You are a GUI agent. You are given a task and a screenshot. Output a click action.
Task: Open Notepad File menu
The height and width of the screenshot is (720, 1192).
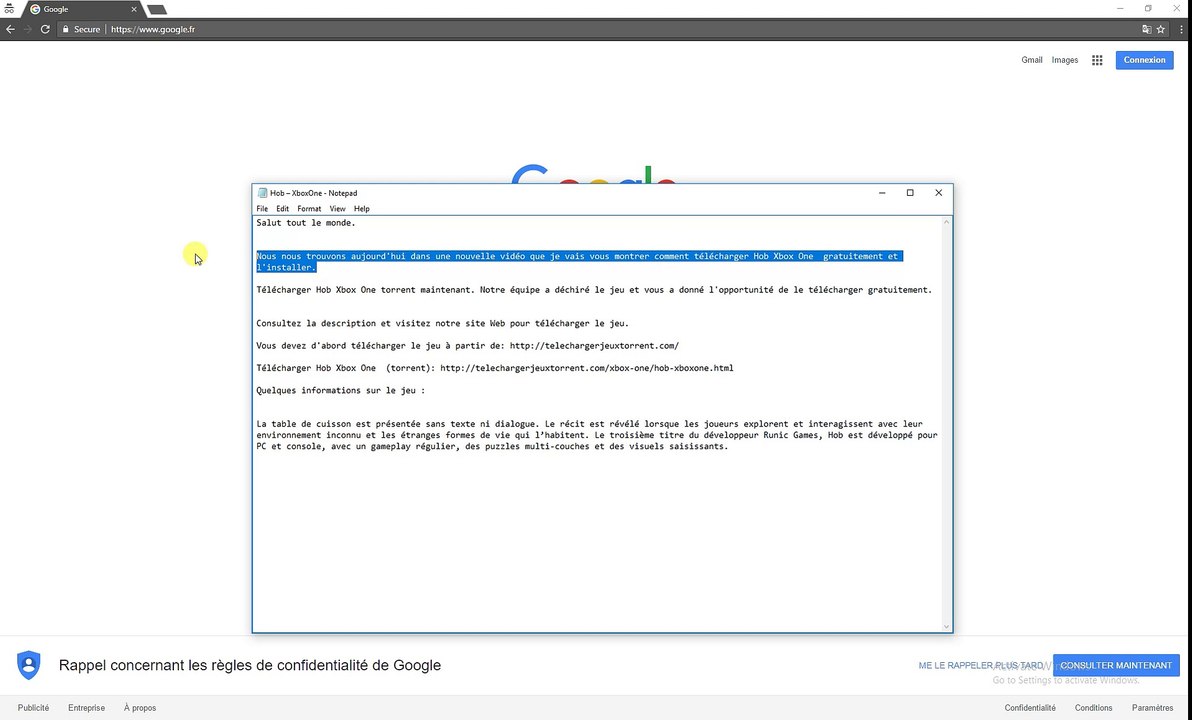(x=262, y=208)
